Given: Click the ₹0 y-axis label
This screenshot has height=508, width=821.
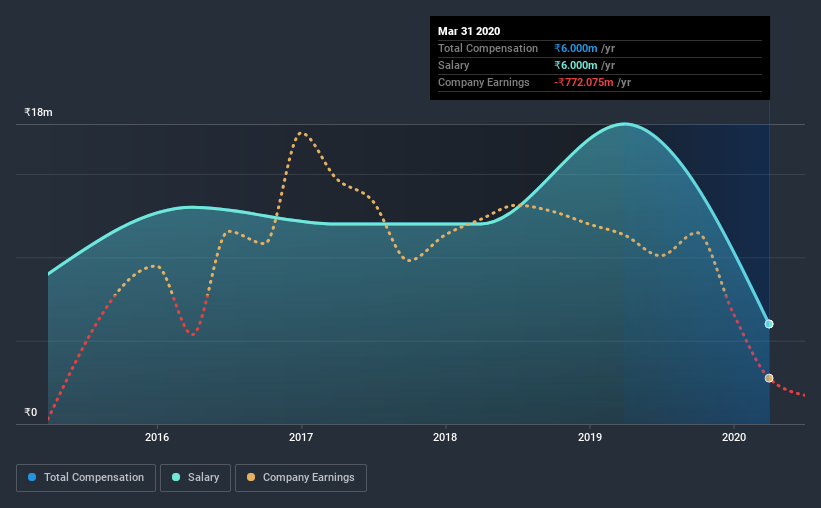Looking at the screenshot, I should click(x=31, y=412).
